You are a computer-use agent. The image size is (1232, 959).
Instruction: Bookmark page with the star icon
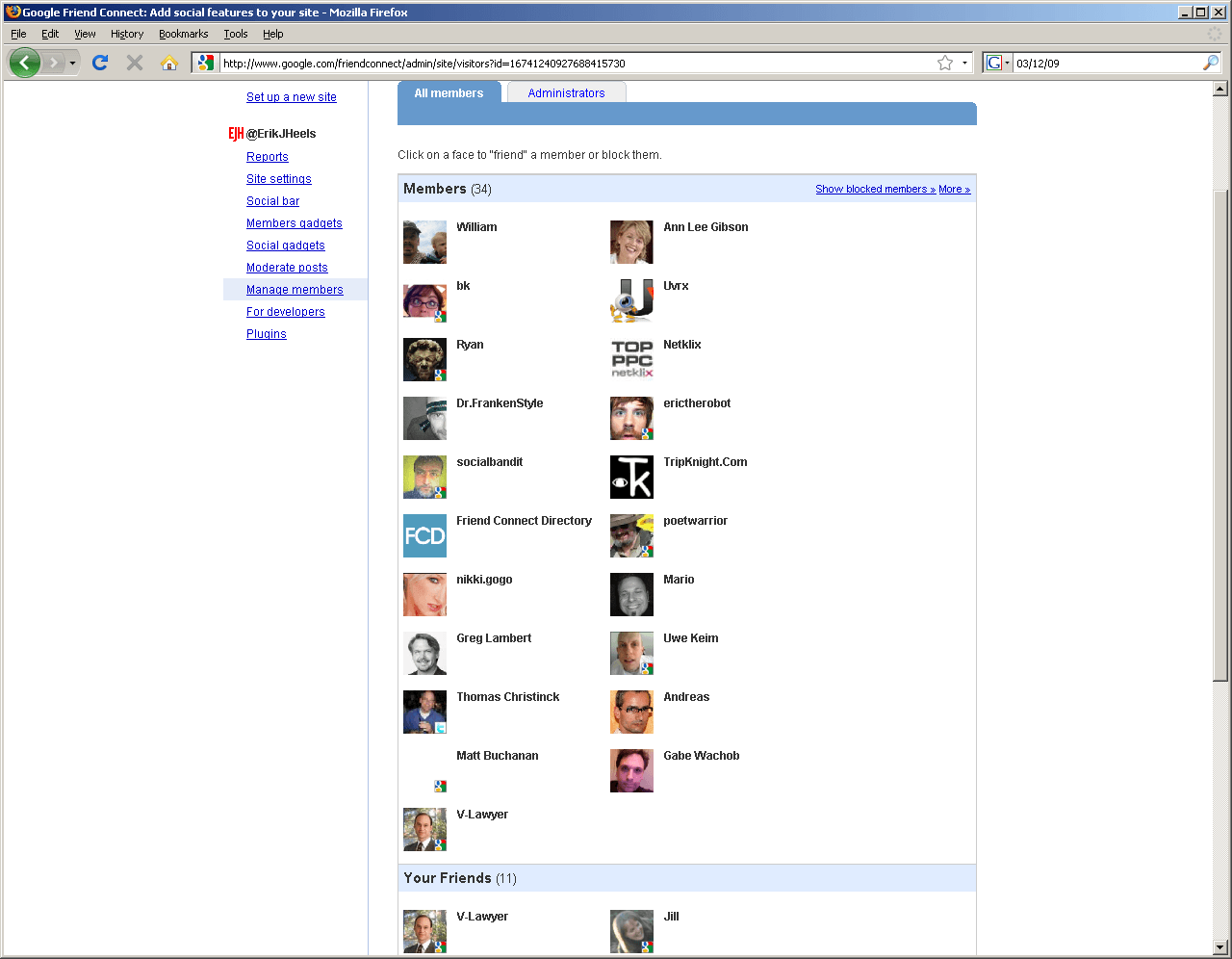pos(945,64)
